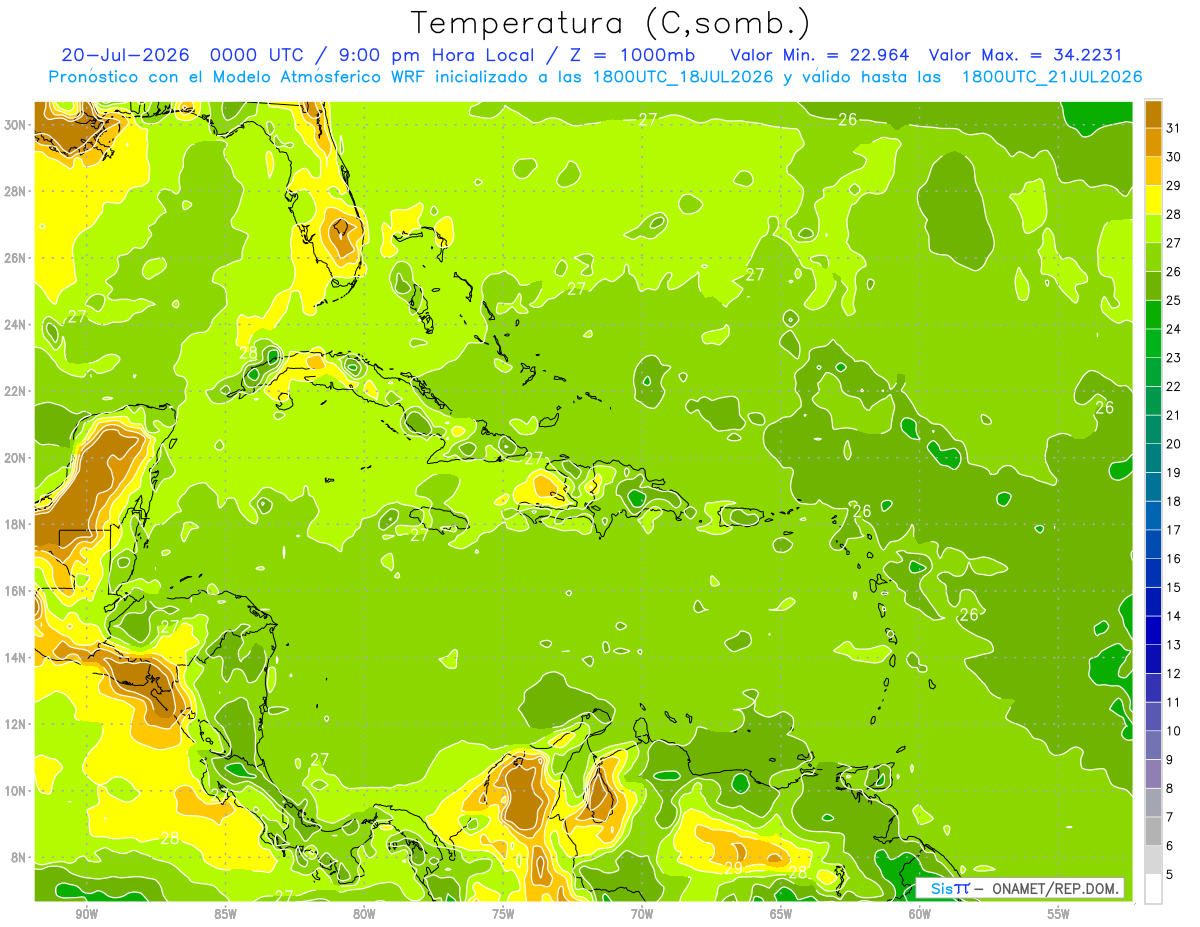Viewport: 1200px width, 927px height.
Task: Click the legend value "31"
Action: click(x=1173, y=128)
